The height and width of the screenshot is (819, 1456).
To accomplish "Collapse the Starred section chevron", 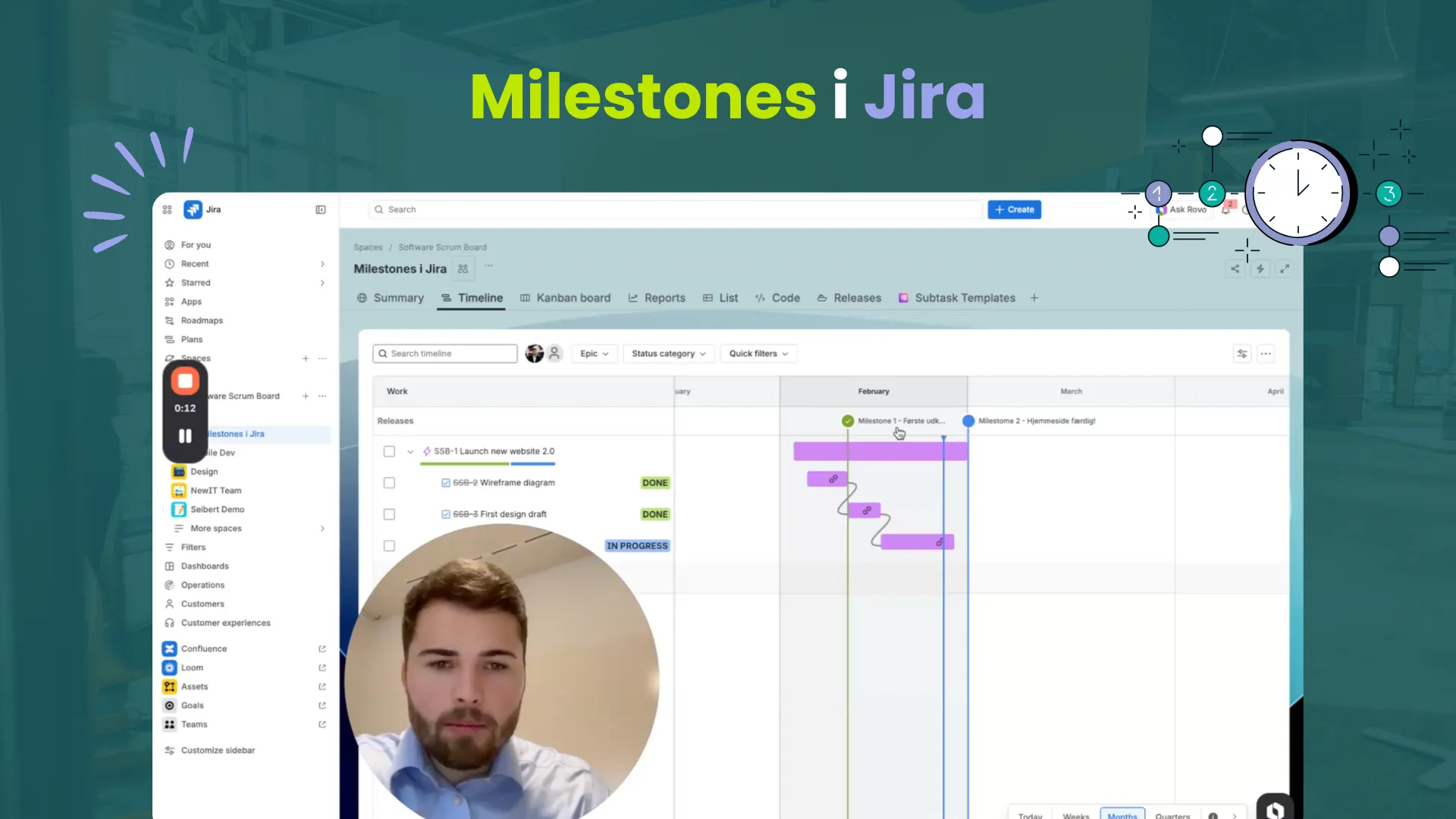I will (x=322, y=282).
